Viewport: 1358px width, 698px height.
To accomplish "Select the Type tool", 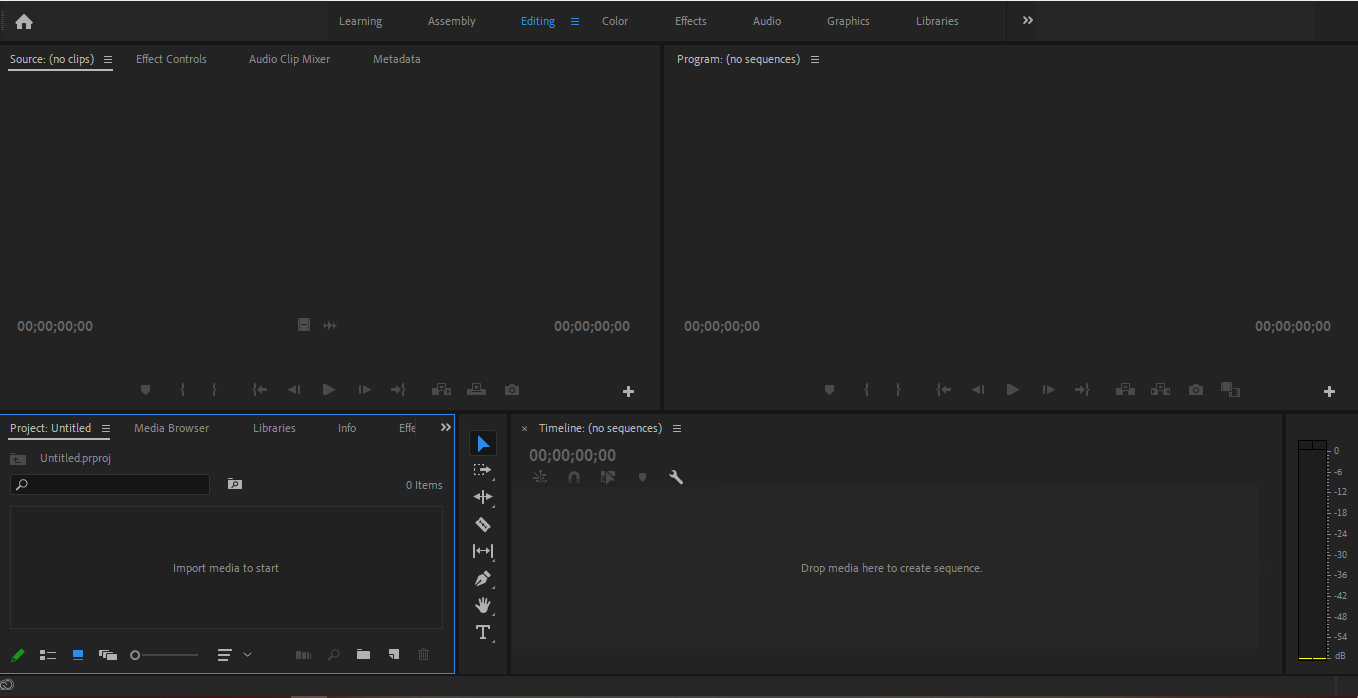I will pyautogui.click(x=483, y=632).
